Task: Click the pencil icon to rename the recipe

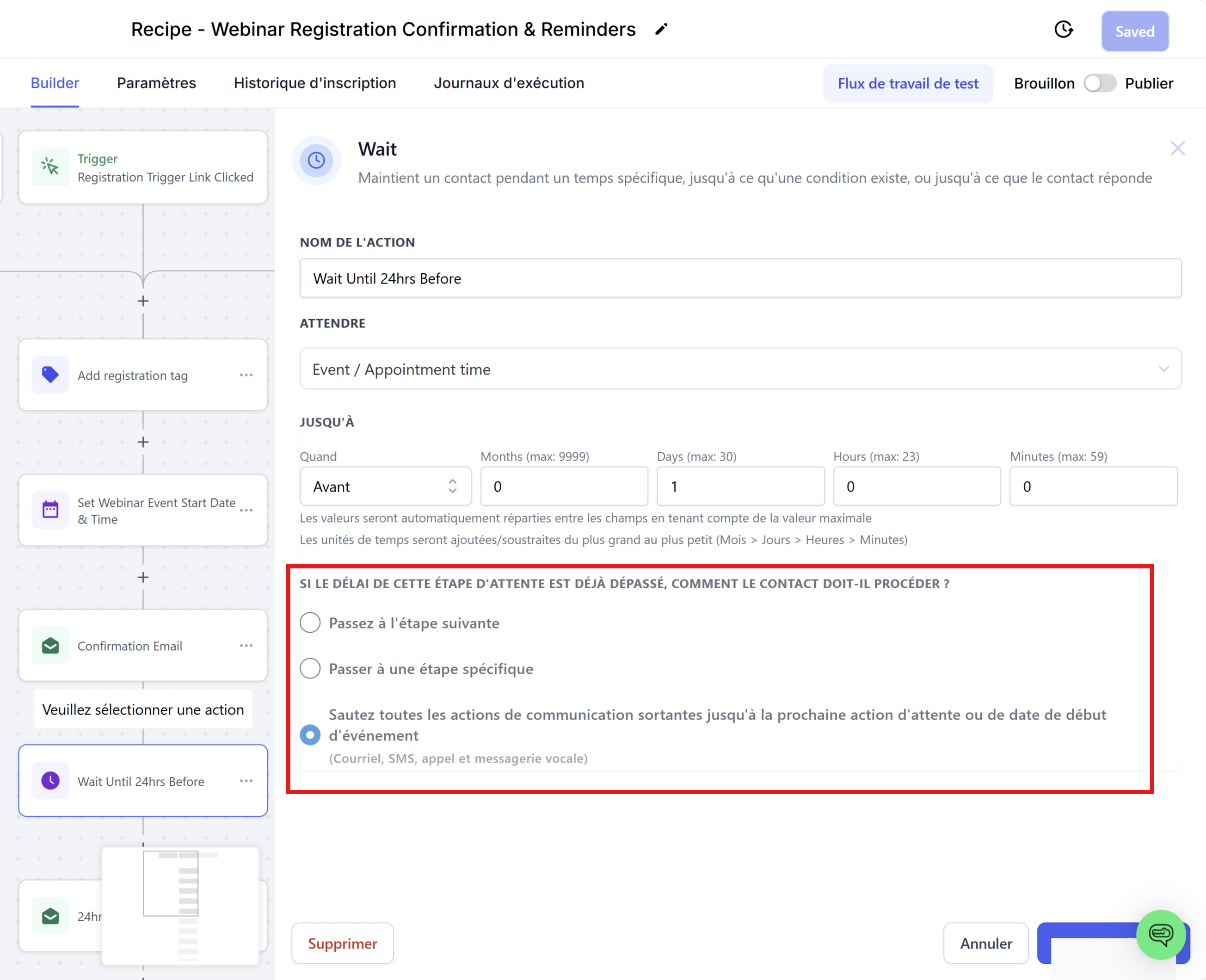Action: (x=661, y=29)
